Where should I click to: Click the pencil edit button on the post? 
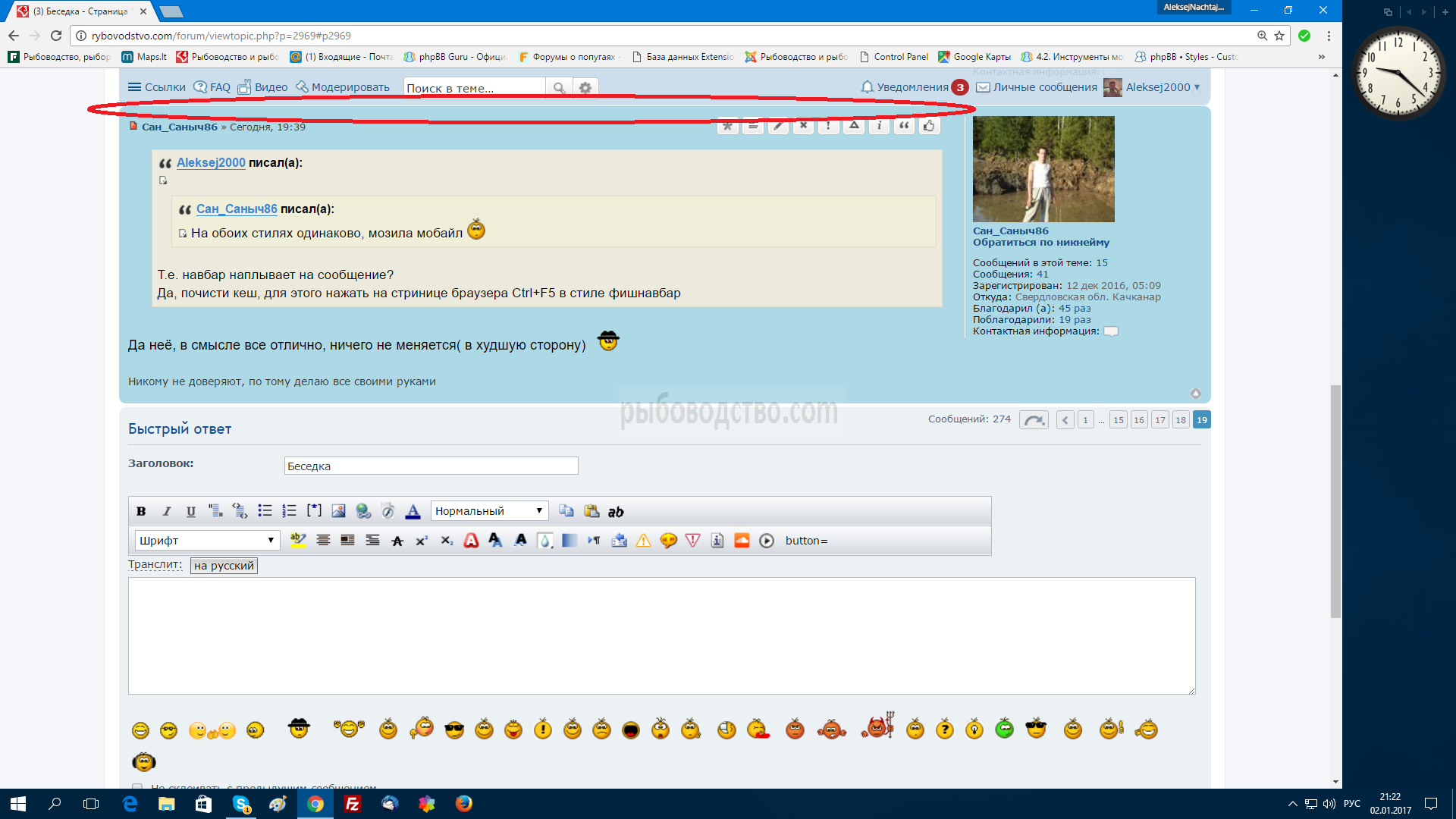[778, 126]
